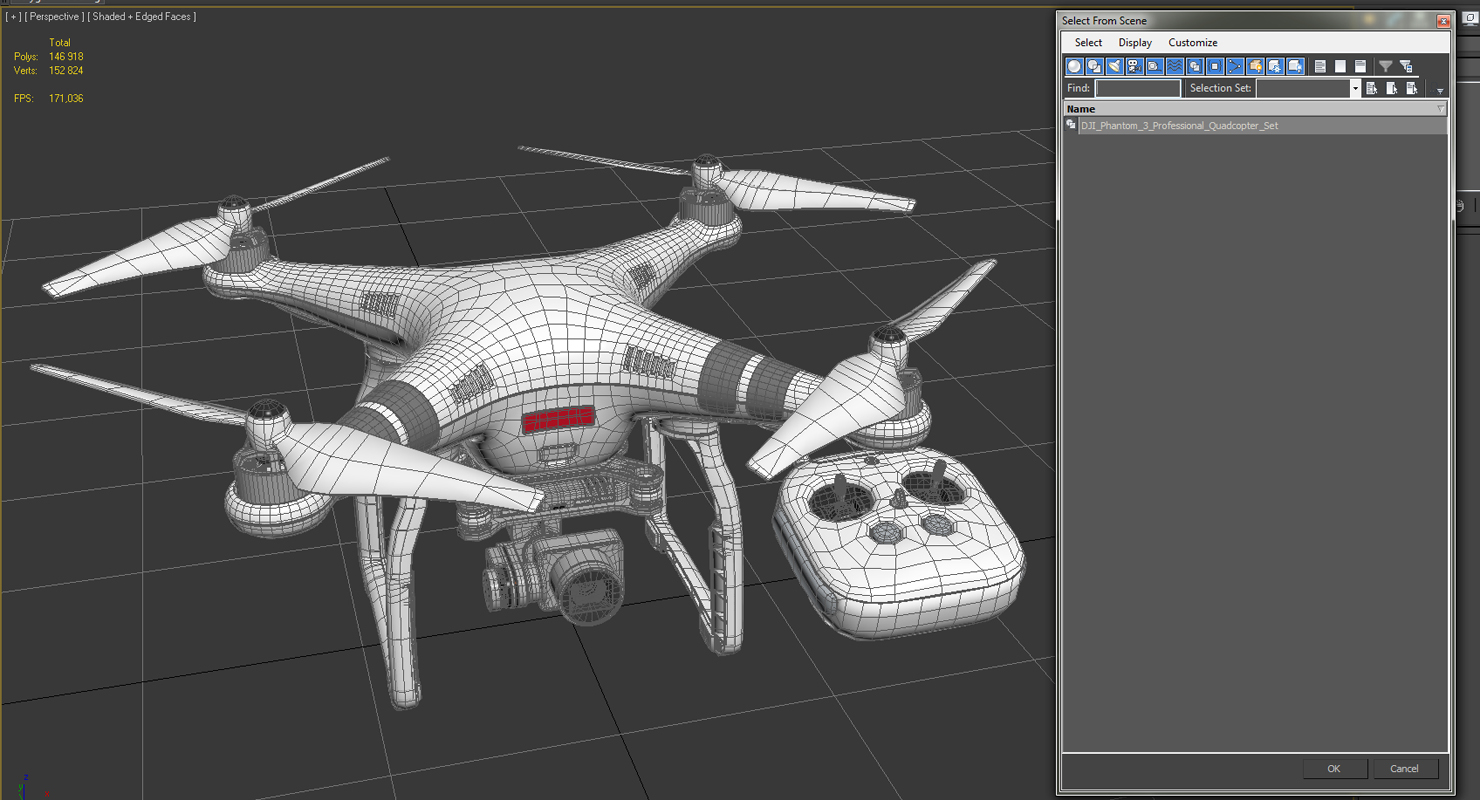Toggle Display Space Warps filter
The width and height of the screenshot is (1480, 800).
(1174, 66)
